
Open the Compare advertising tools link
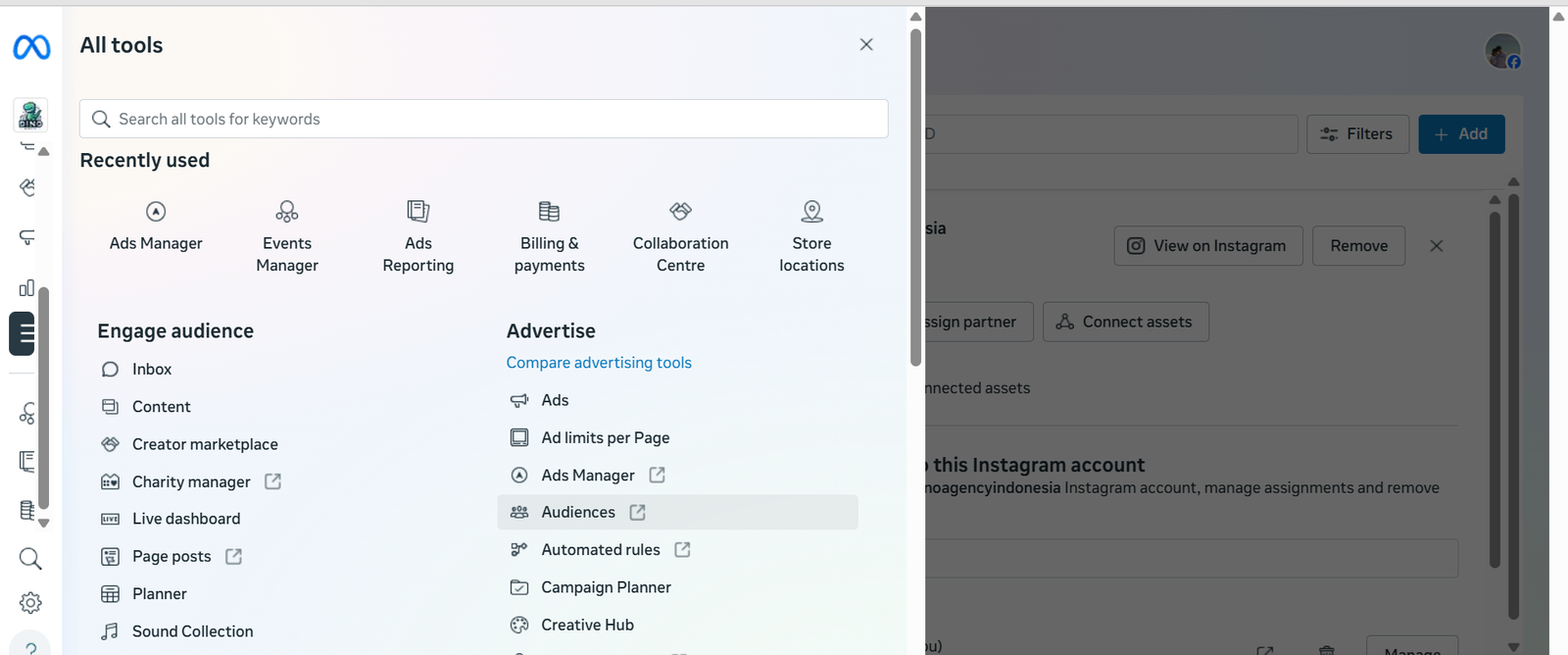coord(599,363)
